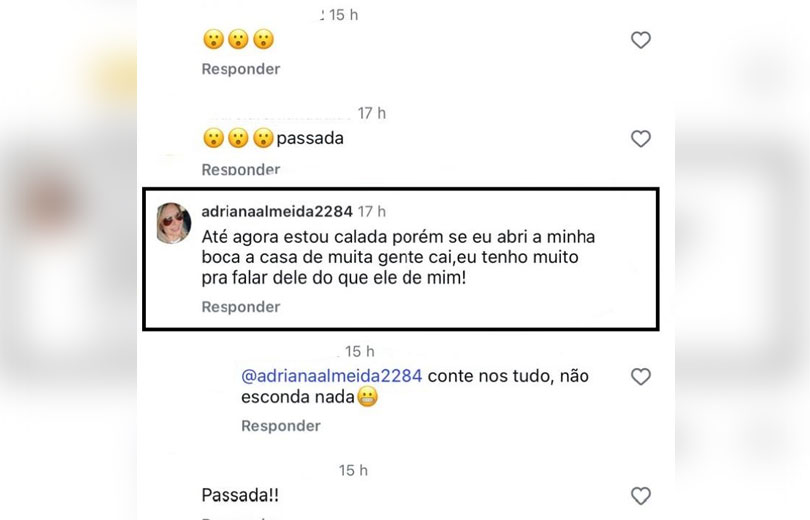Click the 15 h timestamp at the top

[x=343, y=15]
